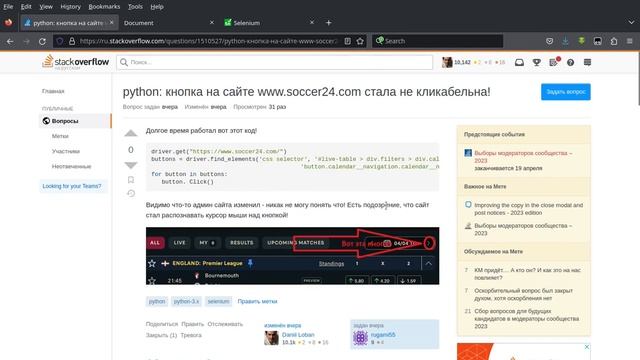Close the advertisement with the X icon

point(587,347)
